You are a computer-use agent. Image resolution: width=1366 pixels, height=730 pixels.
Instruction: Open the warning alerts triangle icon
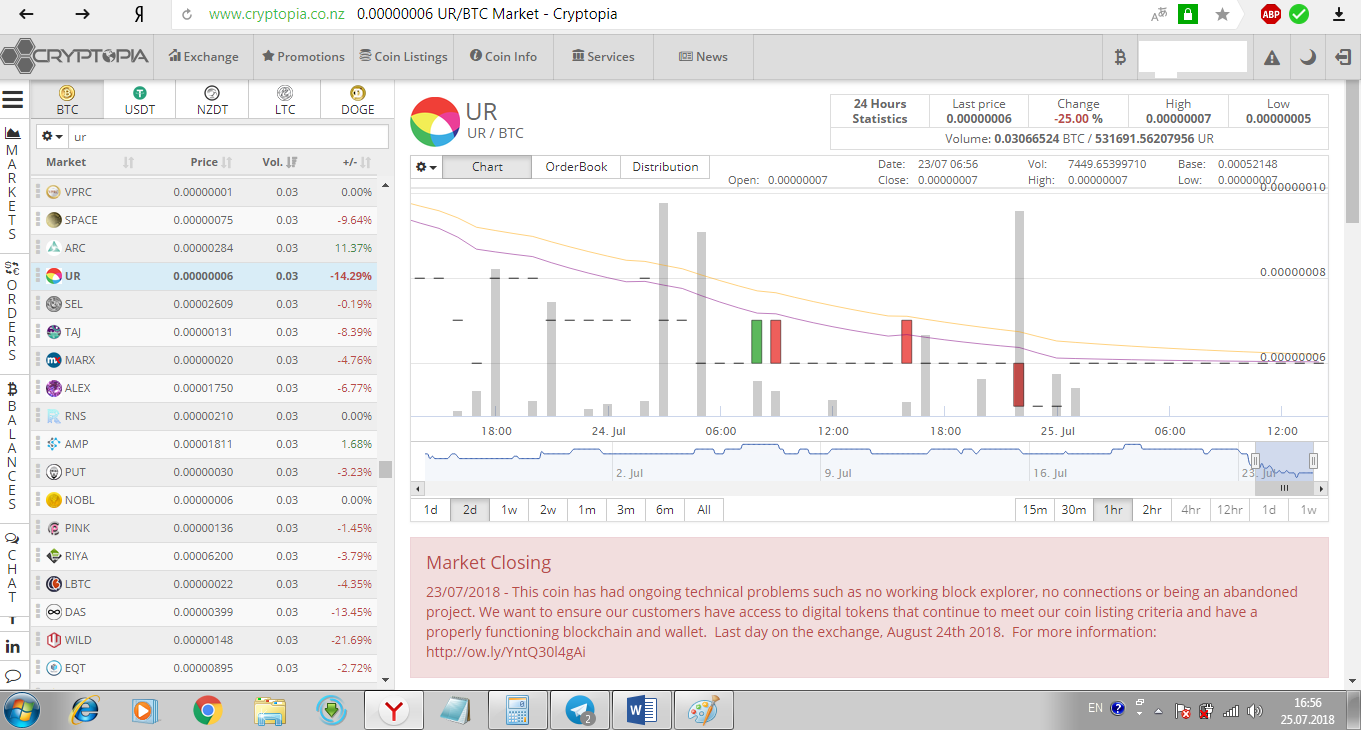click(x=1272, y=58)
